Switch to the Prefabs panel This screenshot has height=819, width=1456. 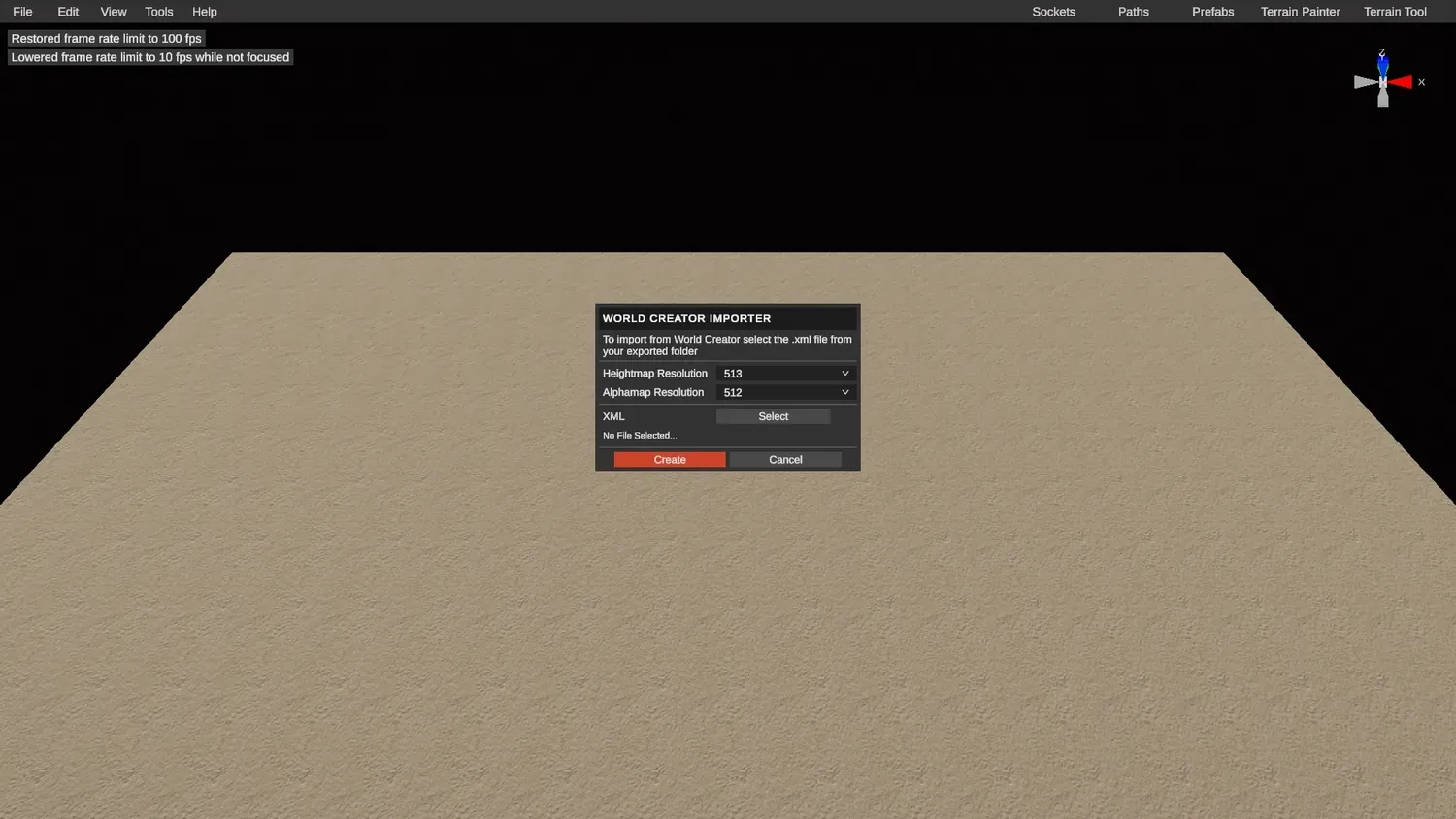1212,12
